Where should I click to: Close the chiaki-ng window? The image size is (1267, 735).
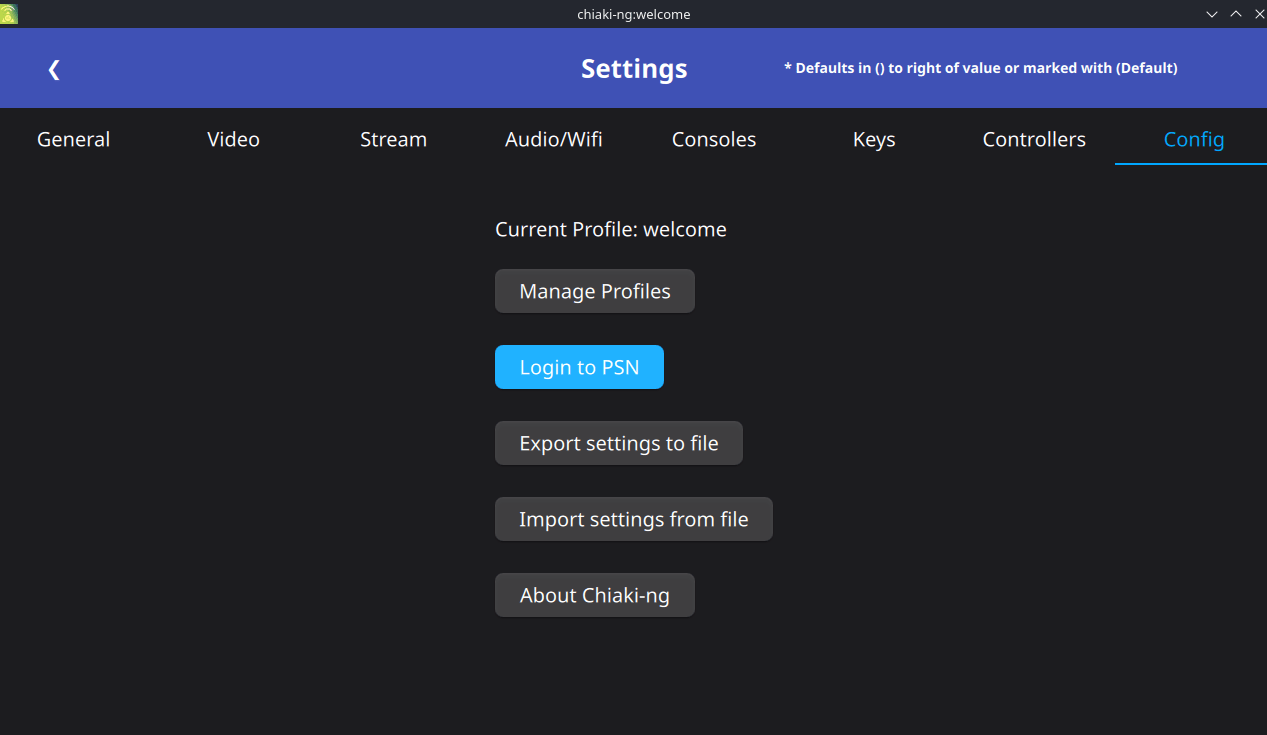pos(1258,14)
